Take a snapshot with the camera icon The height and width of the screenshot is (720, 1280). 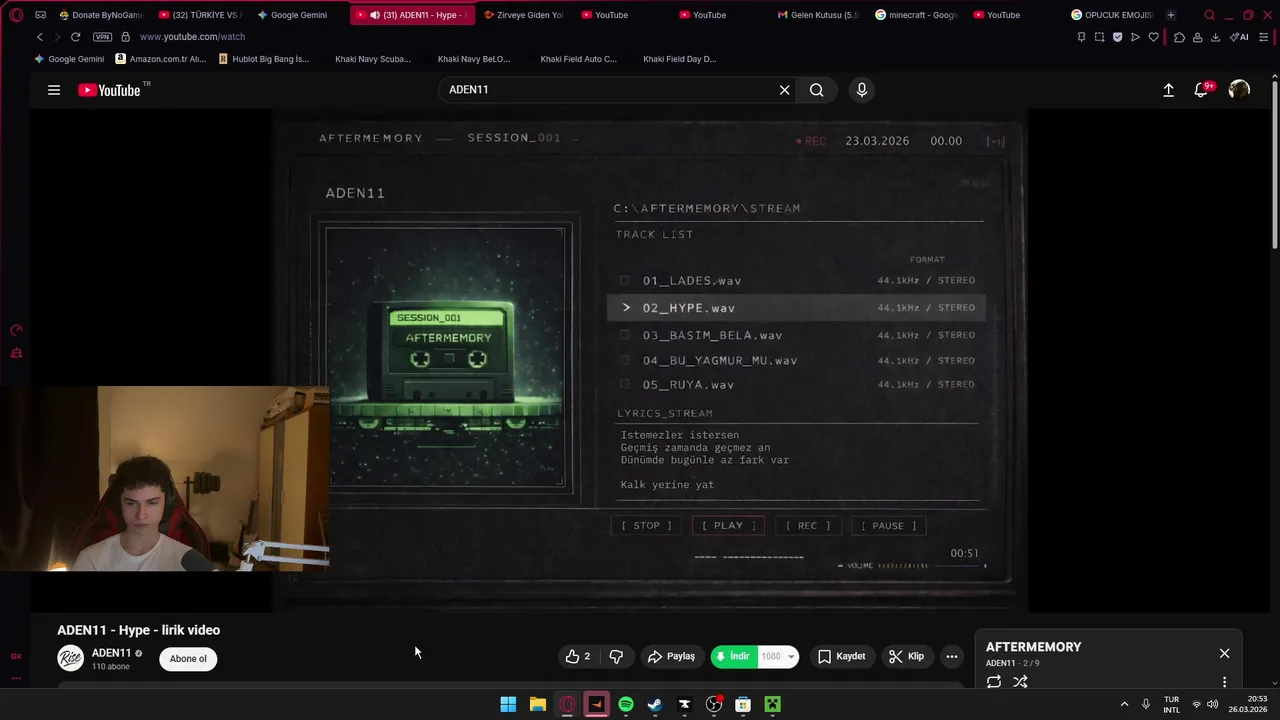coord(1099,37)
